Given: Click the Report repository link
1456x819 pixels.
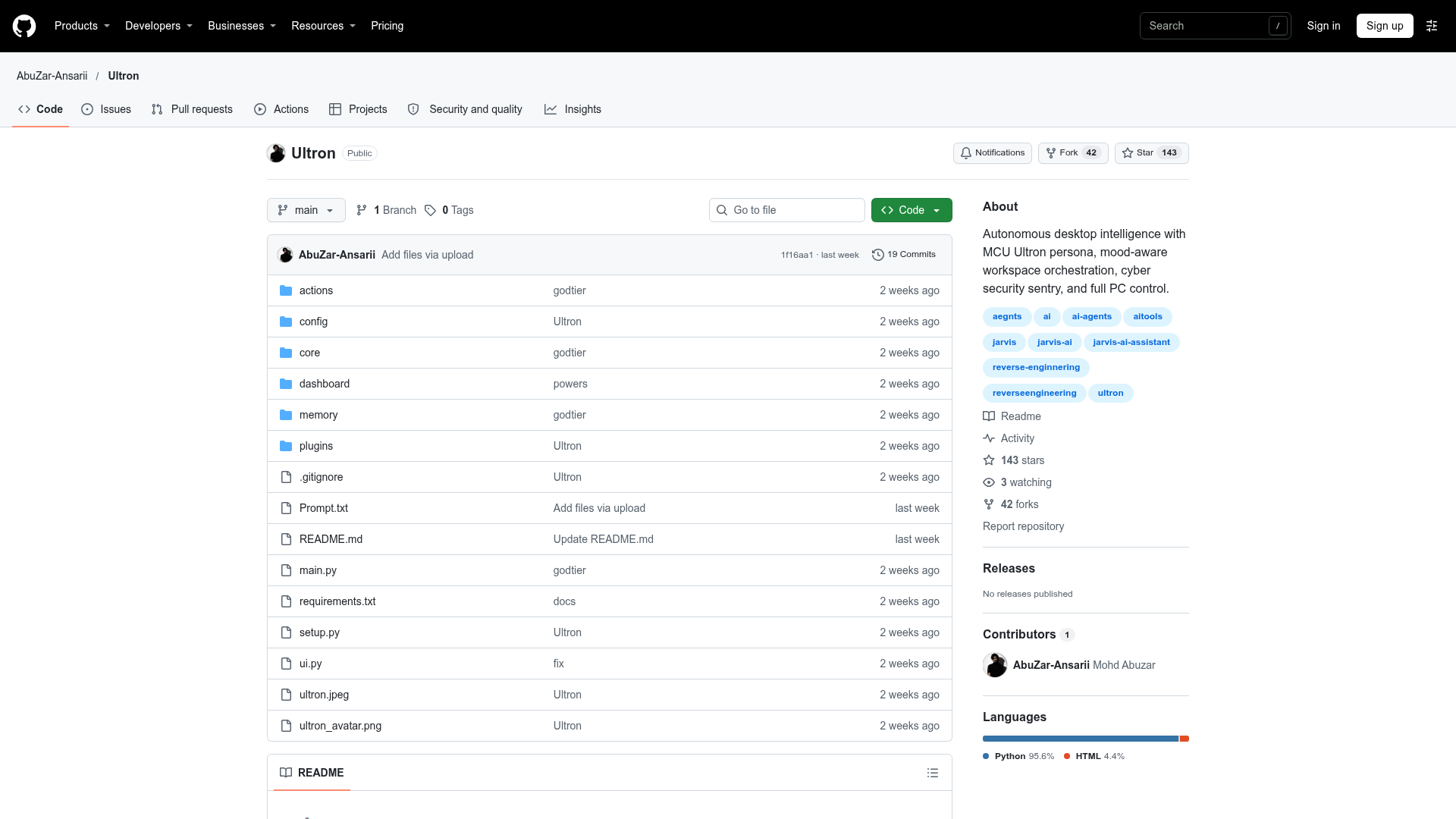Looking at the screenshot, I should pyautogui.click(x=1023, y=526).
